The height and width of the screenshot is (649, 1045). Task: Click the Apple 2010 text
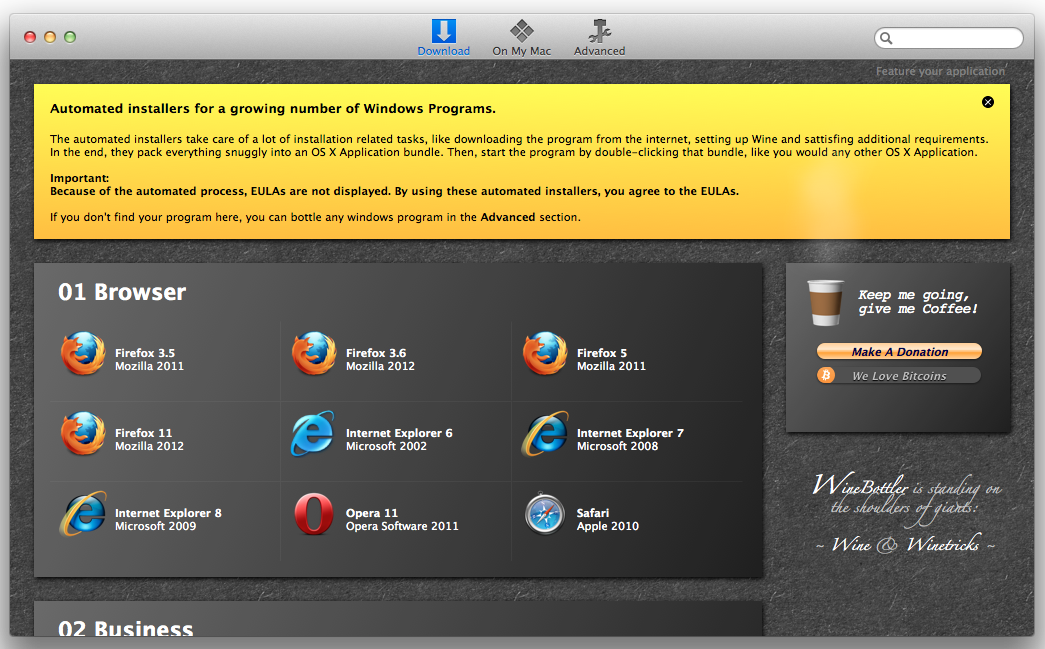[608, 526]
